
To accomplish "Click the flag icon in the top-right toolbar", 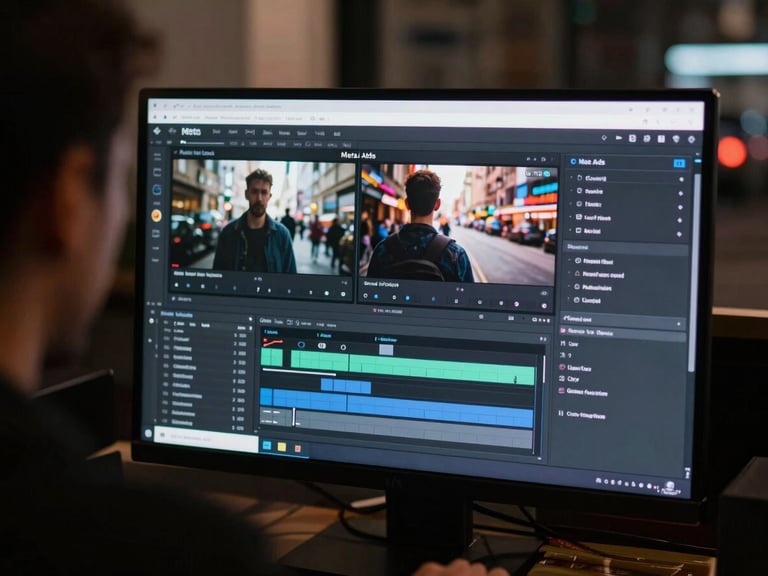I will (x=619, y=138).
